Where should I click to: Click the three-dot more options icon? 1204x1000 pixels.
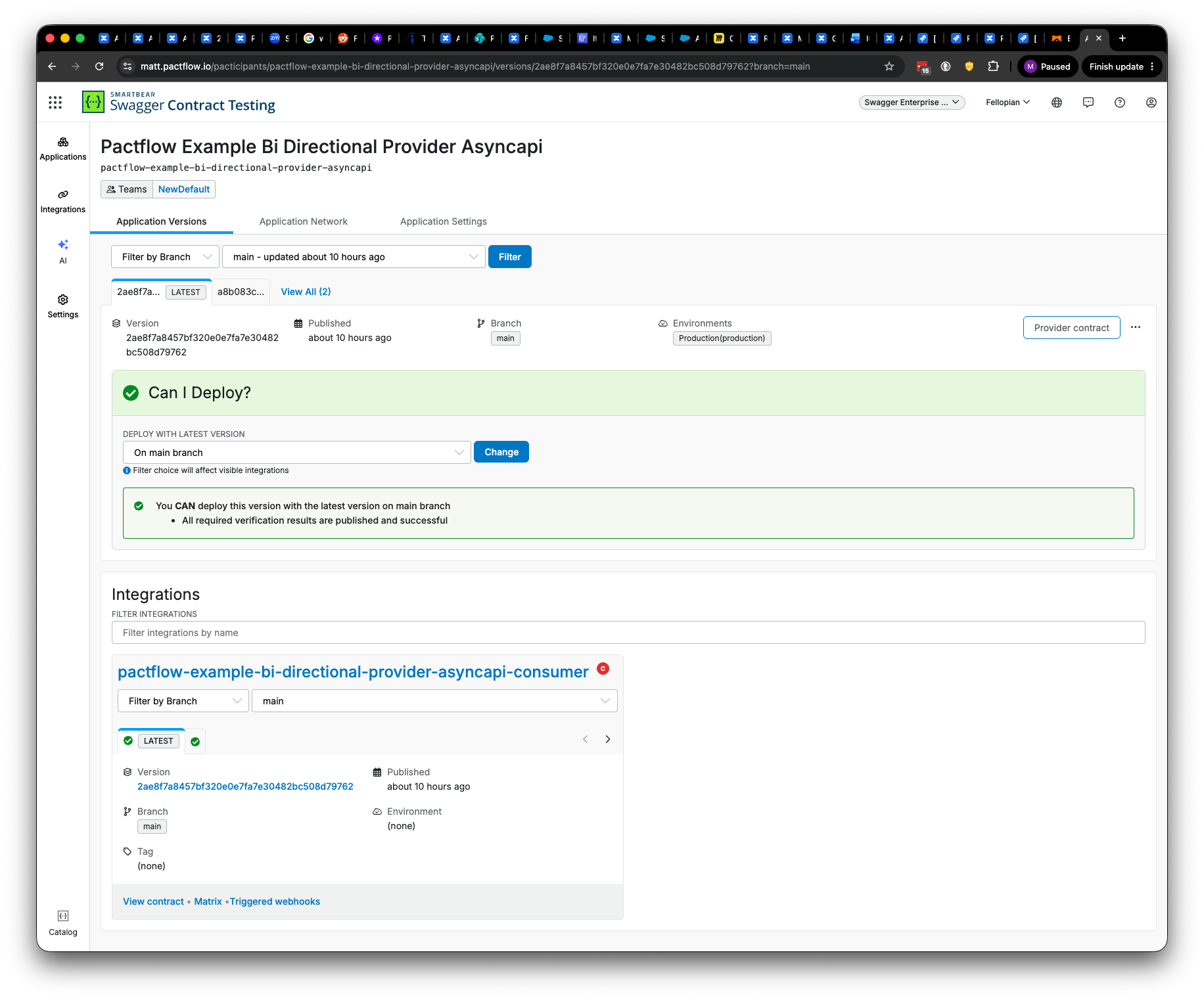click(1136, 327)
